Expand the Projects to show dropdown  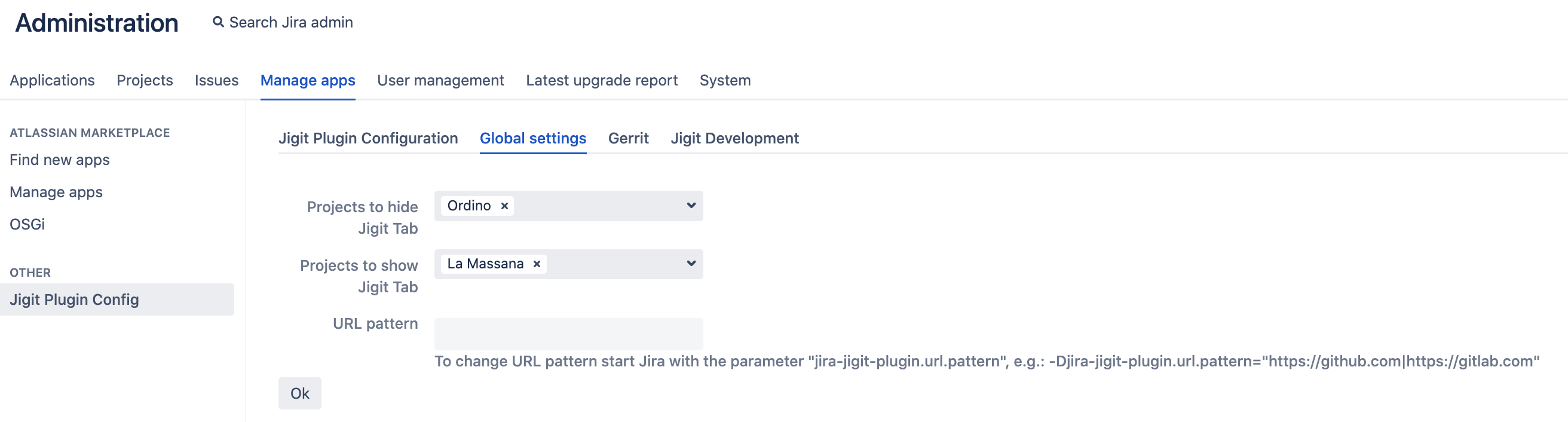(x=691, y=264)
